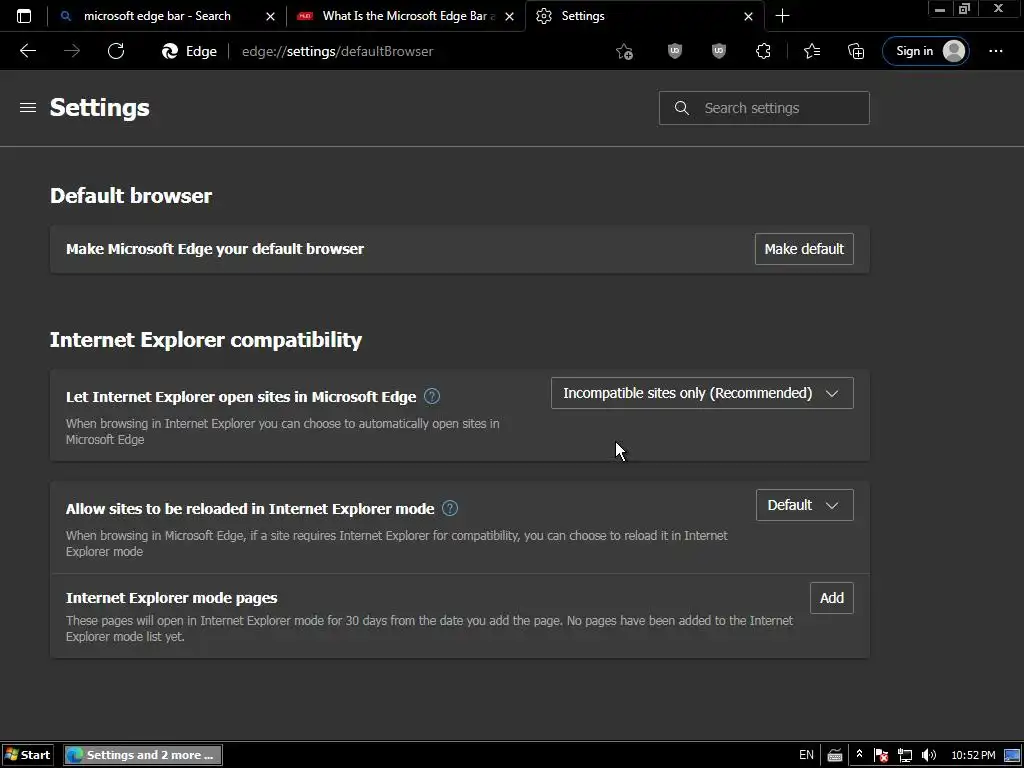The width and height of the screenshot is (1024, 768).
Task: Add this page to favorites
Action: click(x=624, y=52)
